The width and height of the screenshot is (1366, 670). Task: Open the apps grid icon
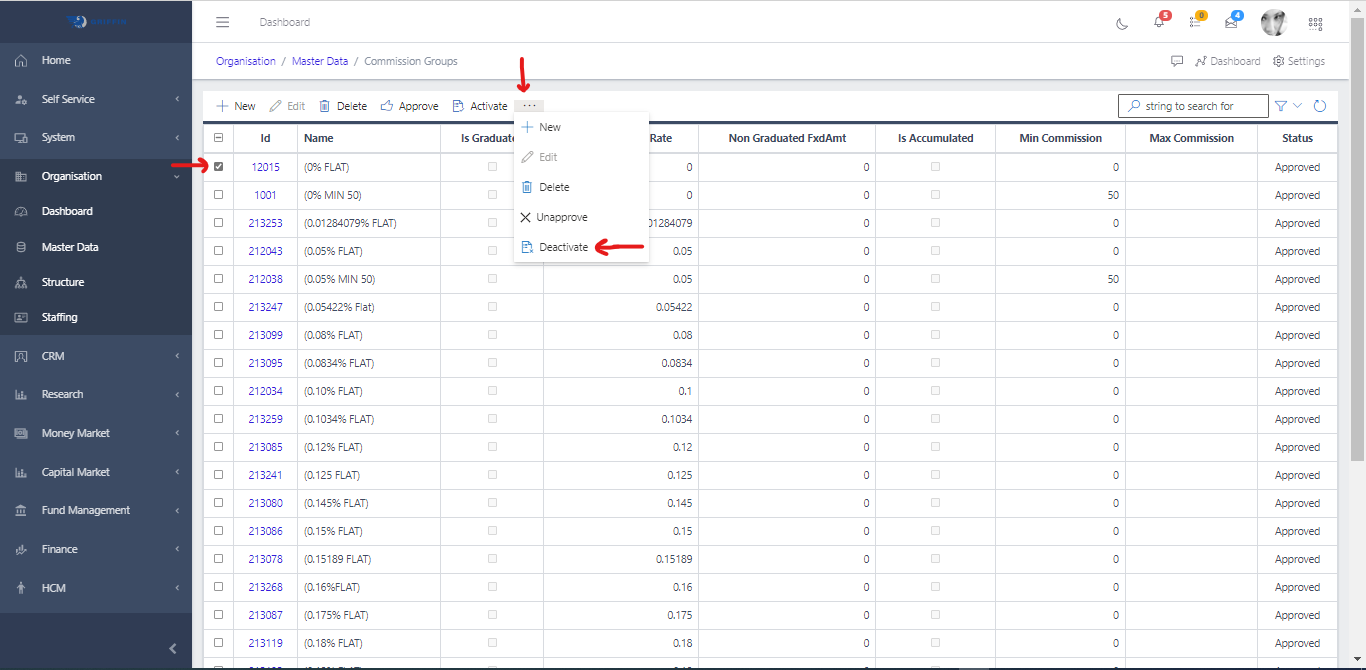1315,23
